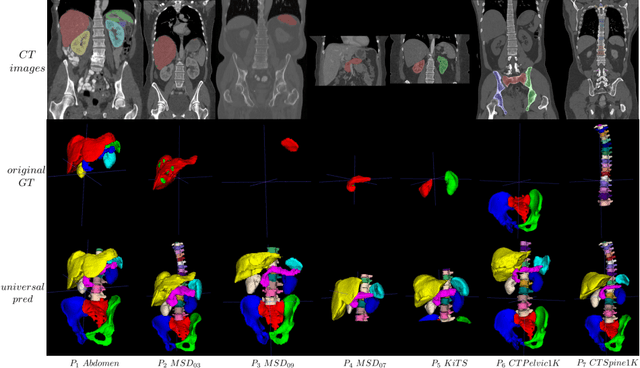Open the P1 Abdomen CT scan image

(95, 59)
